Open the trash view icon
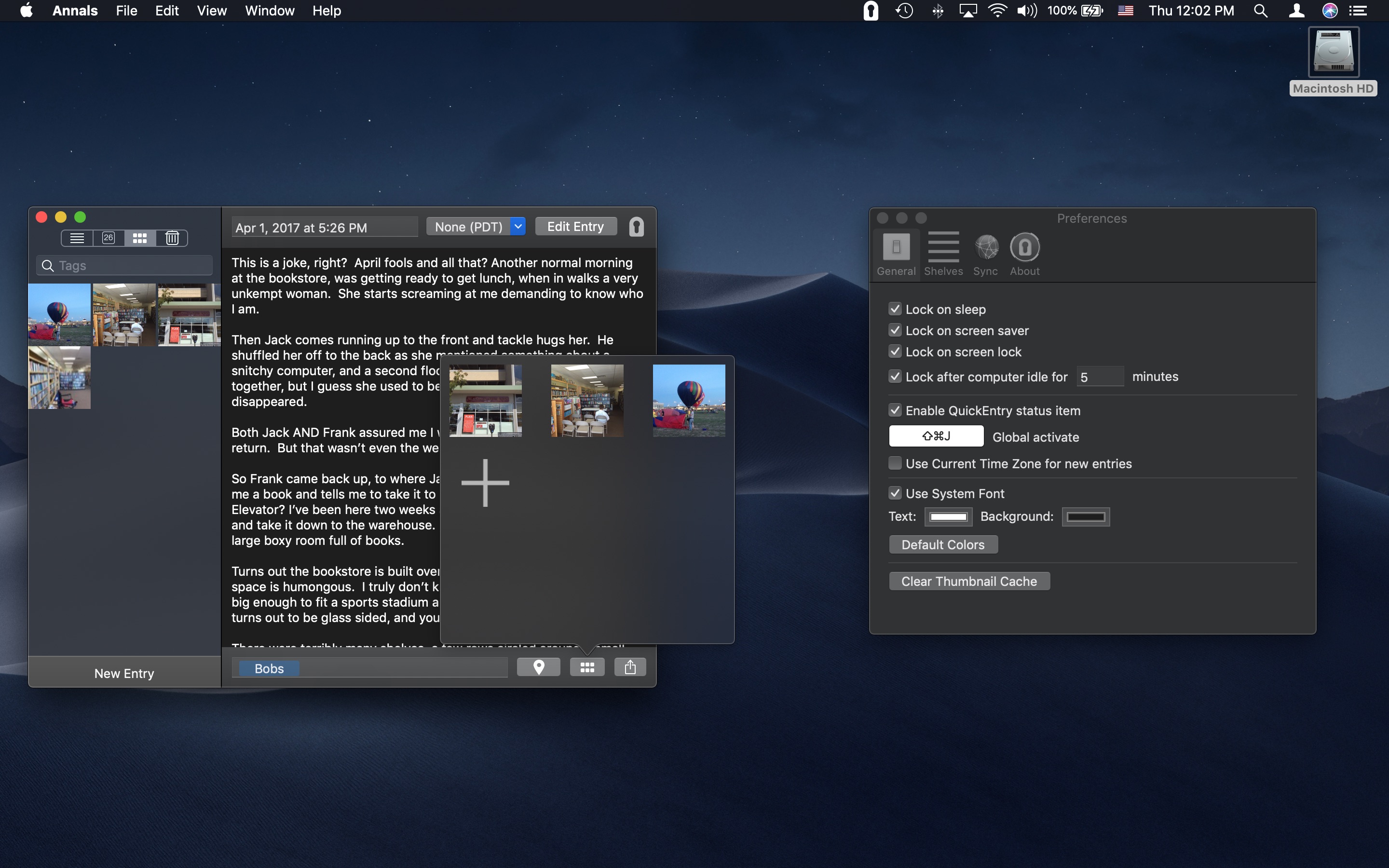 click(172, 238)
